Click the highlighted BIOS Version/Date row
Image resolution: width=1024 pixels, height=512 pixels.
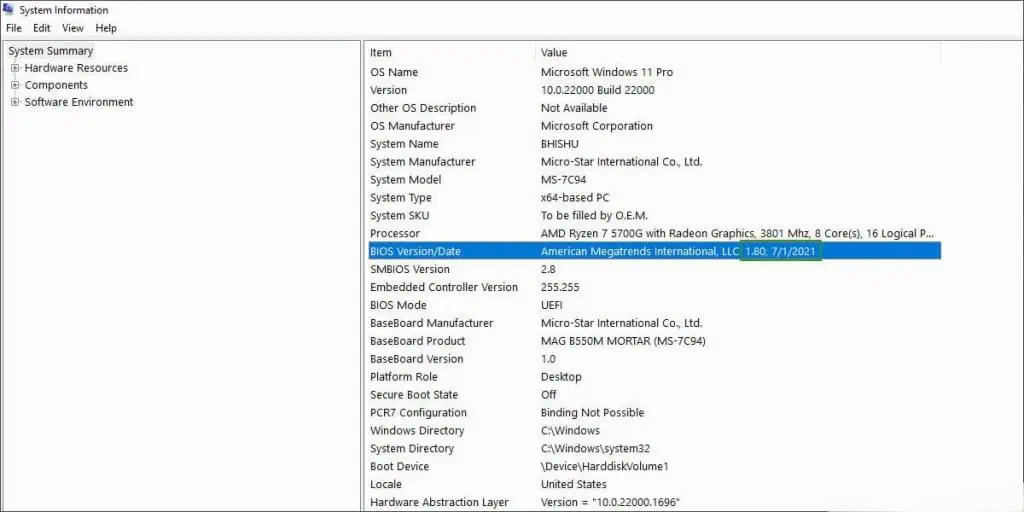653,251
